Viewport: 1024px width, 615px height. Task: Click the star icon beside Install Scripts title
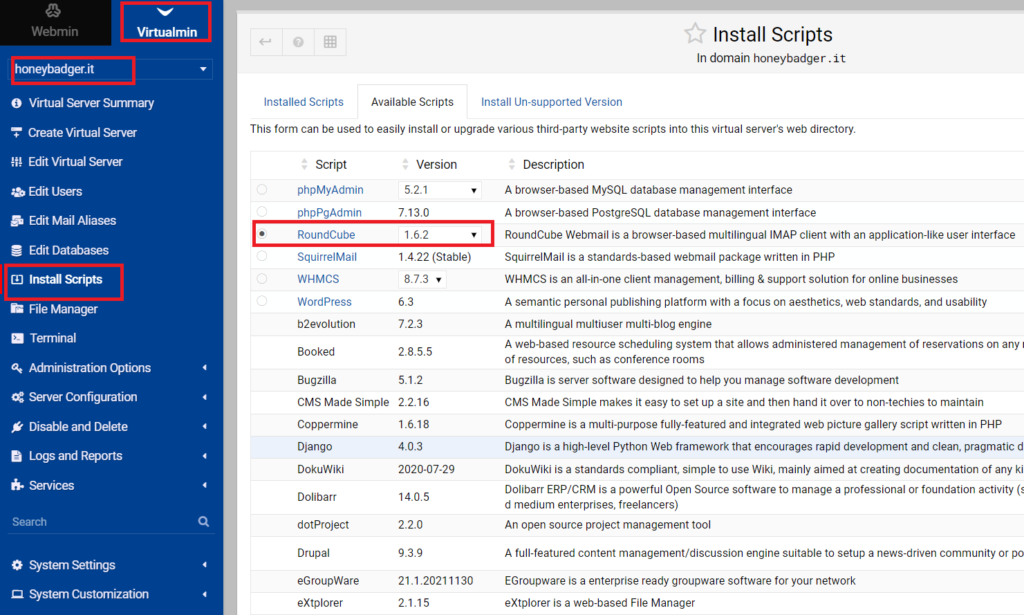coord(695,33)
